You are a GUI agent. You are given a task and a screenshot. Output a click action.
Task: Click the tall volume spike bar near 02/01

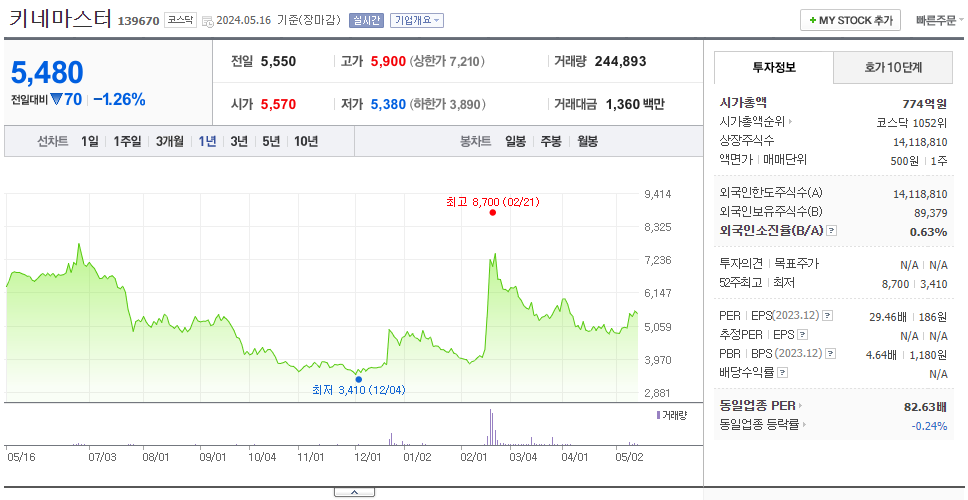(x=491, y=427)
